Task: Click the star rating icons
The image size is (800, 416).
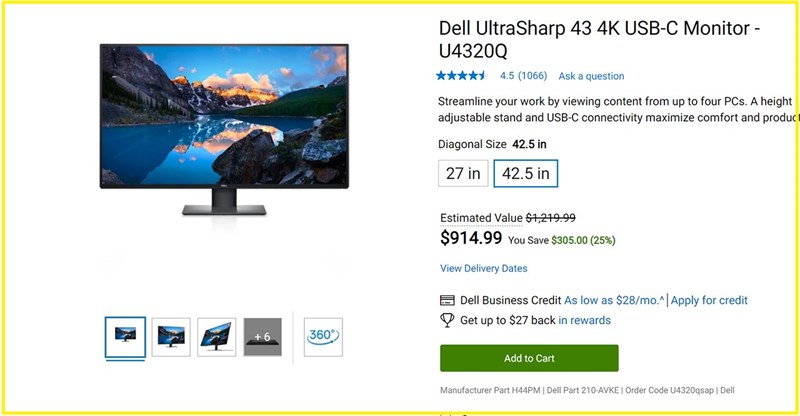Action: [x=462, y=76]
